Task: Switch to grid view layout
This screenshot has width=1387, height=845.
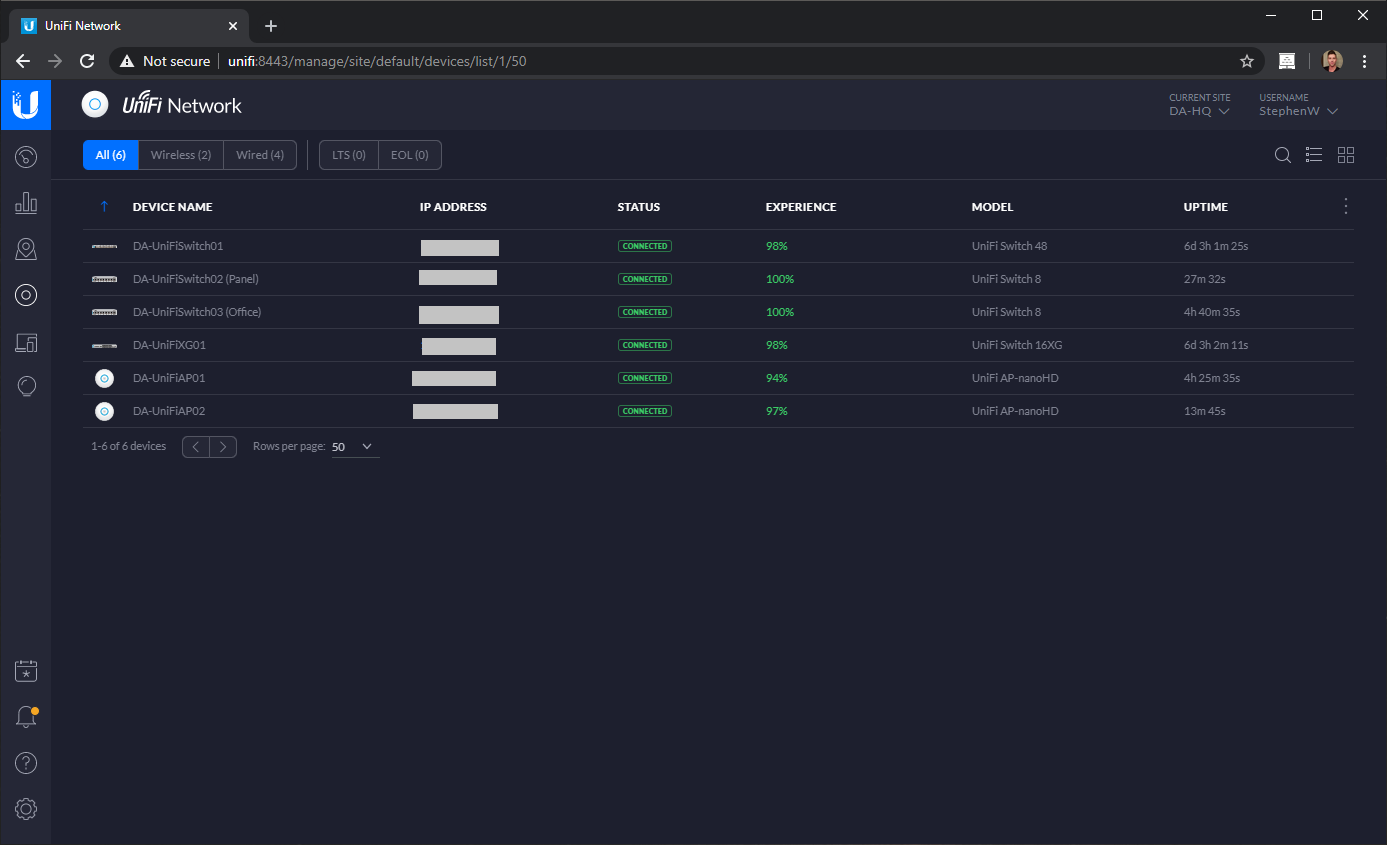Action: click(1346, 155)
